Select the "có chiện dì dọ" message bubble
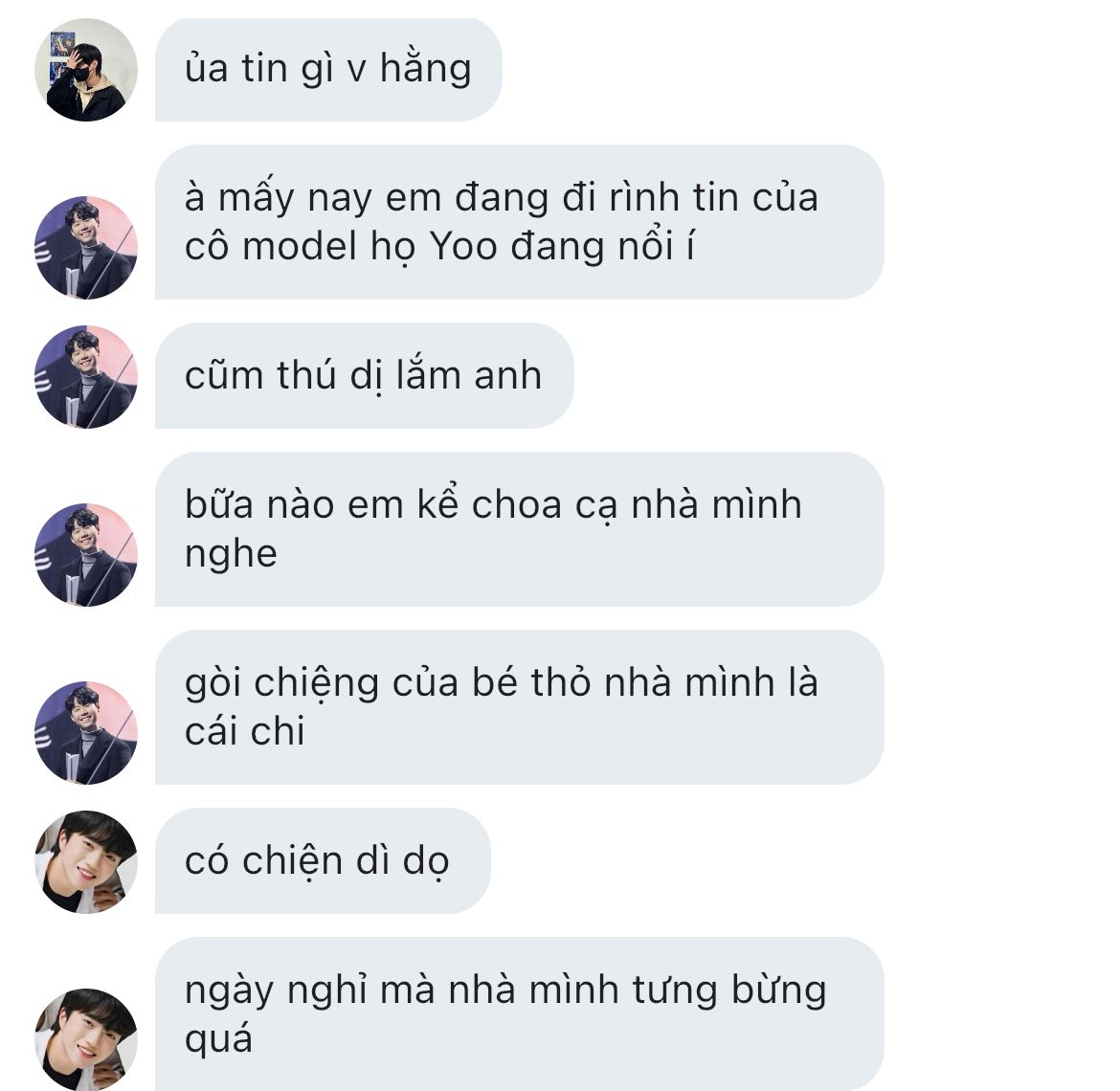The image size is (1120, 1091). [323, 861]
